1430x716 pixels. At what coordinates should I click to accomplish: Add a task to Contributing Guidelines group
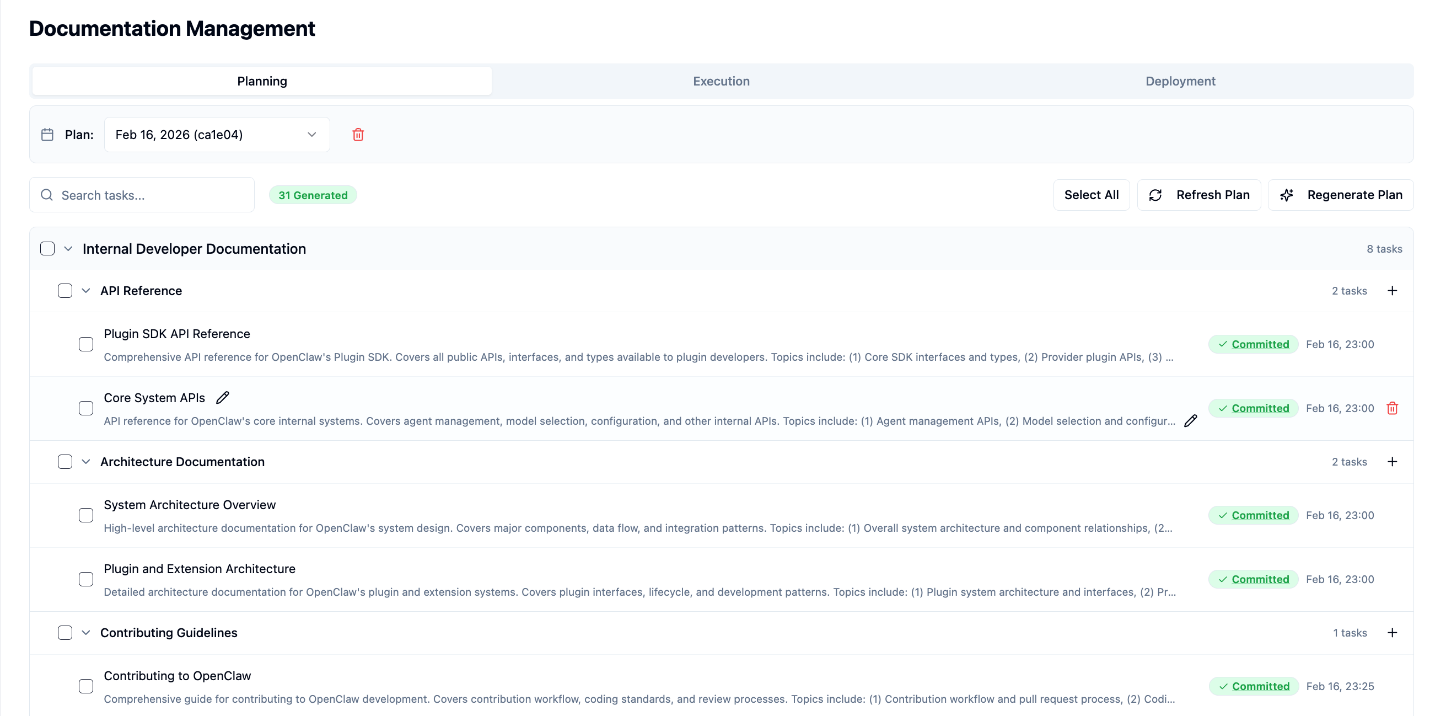(1392, 633)
